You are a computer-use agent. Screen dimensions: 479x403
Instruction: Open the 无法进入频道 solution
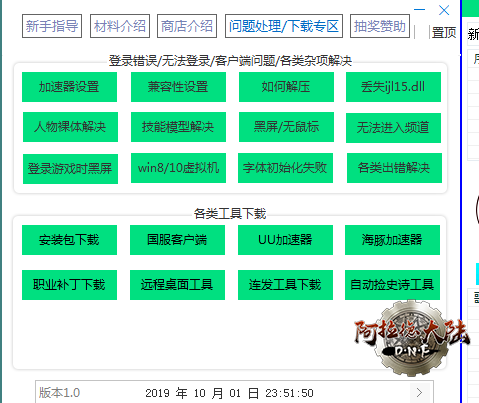tap(393, 128)
